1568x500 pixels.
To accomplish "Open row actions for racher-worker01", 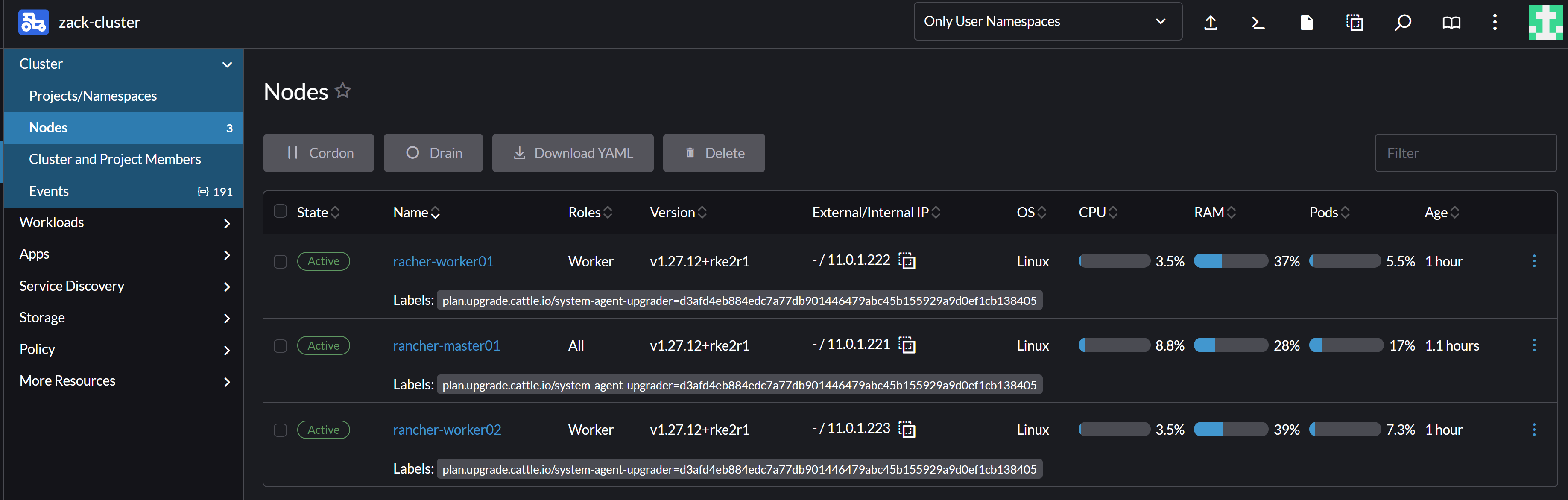I will click(x=1534, y=260).
